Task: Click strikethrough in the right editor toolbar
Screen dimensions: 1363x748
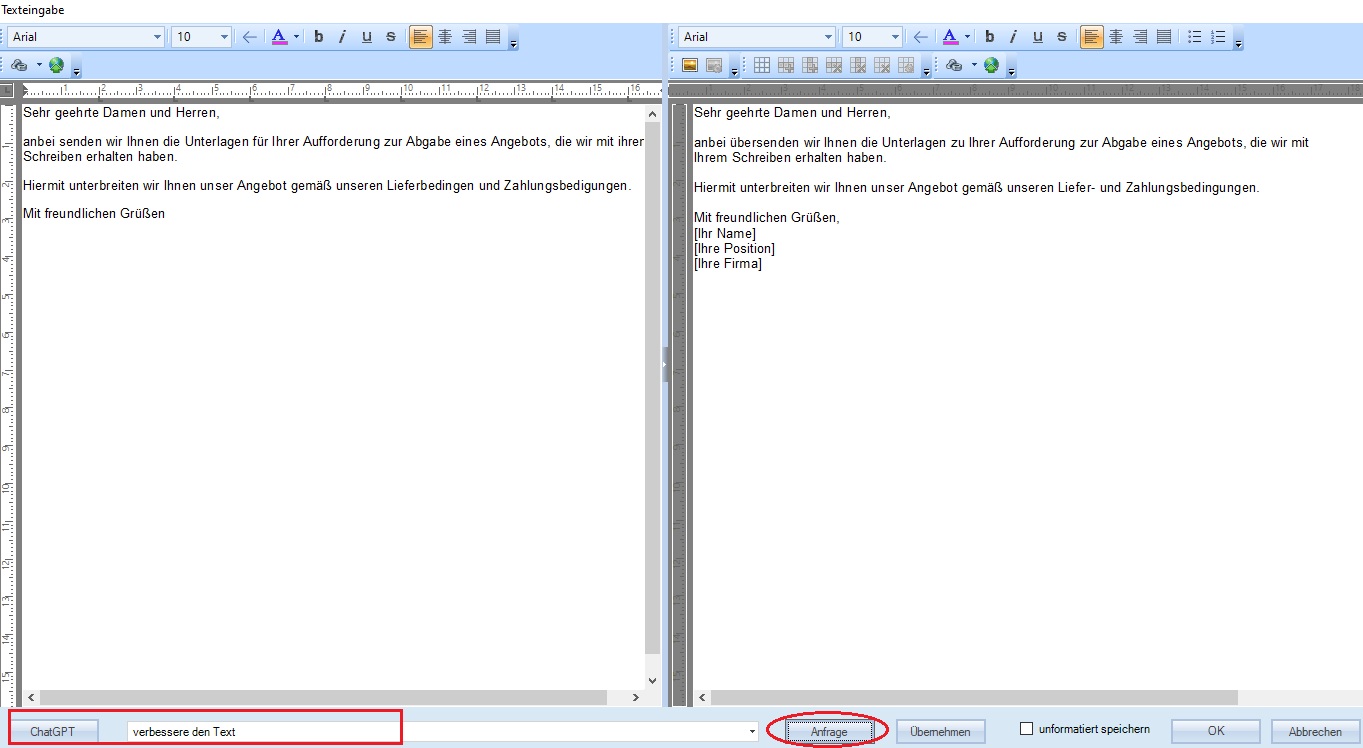Action: coord(1061,37)
